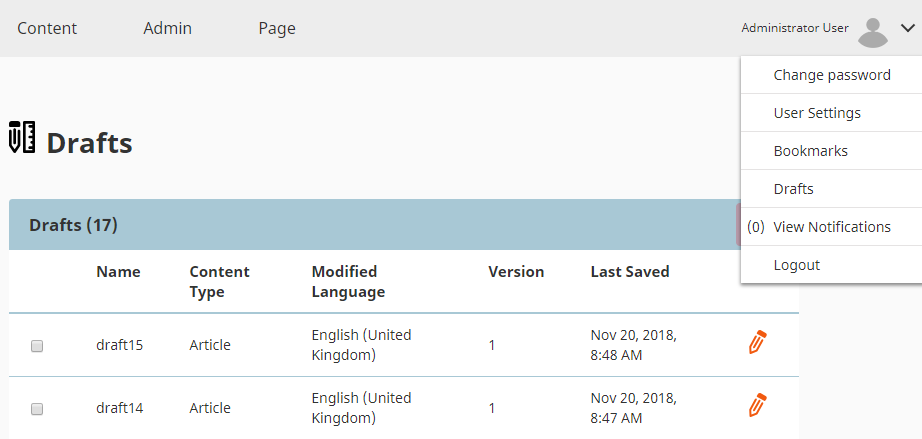Open the Page menu
The image size is (922, 439).
coord(277,28)
